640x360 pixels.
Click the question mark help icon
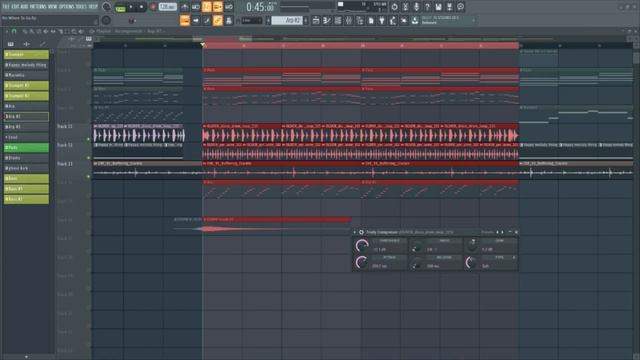click(x=427, y=7)
